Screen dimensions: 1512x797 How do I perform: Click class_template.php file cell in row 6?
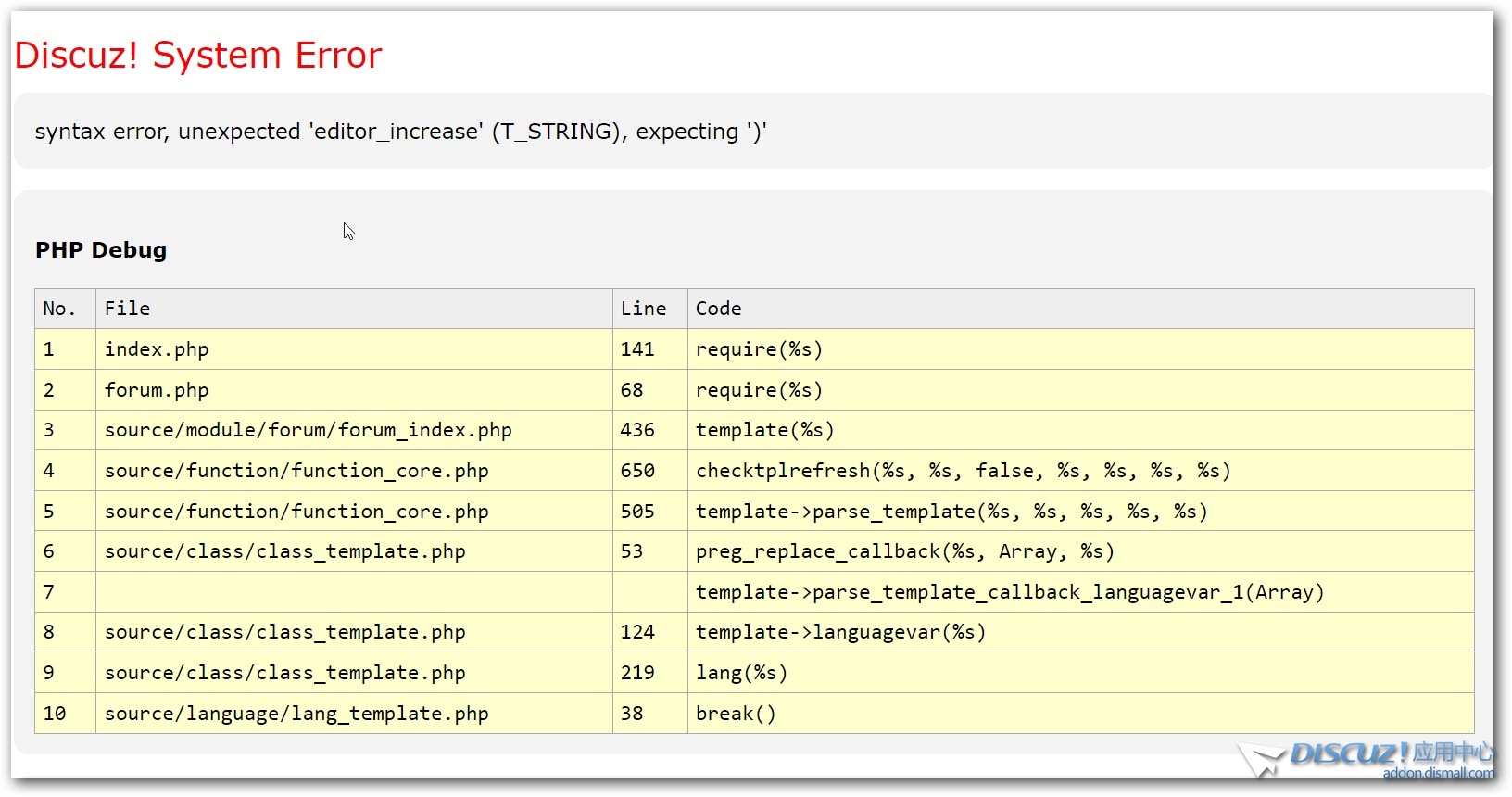click(x=354, y=551)
